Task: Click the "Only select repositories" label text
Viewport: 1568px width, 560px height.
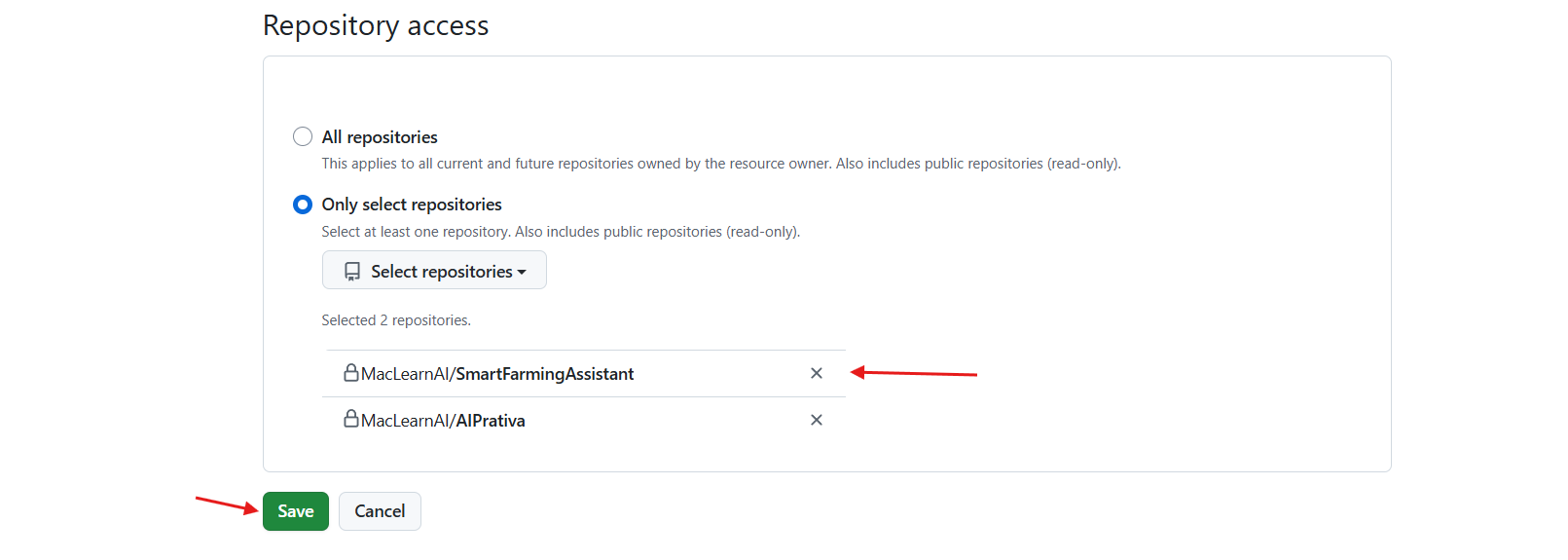Action: [x=412, y=205]
